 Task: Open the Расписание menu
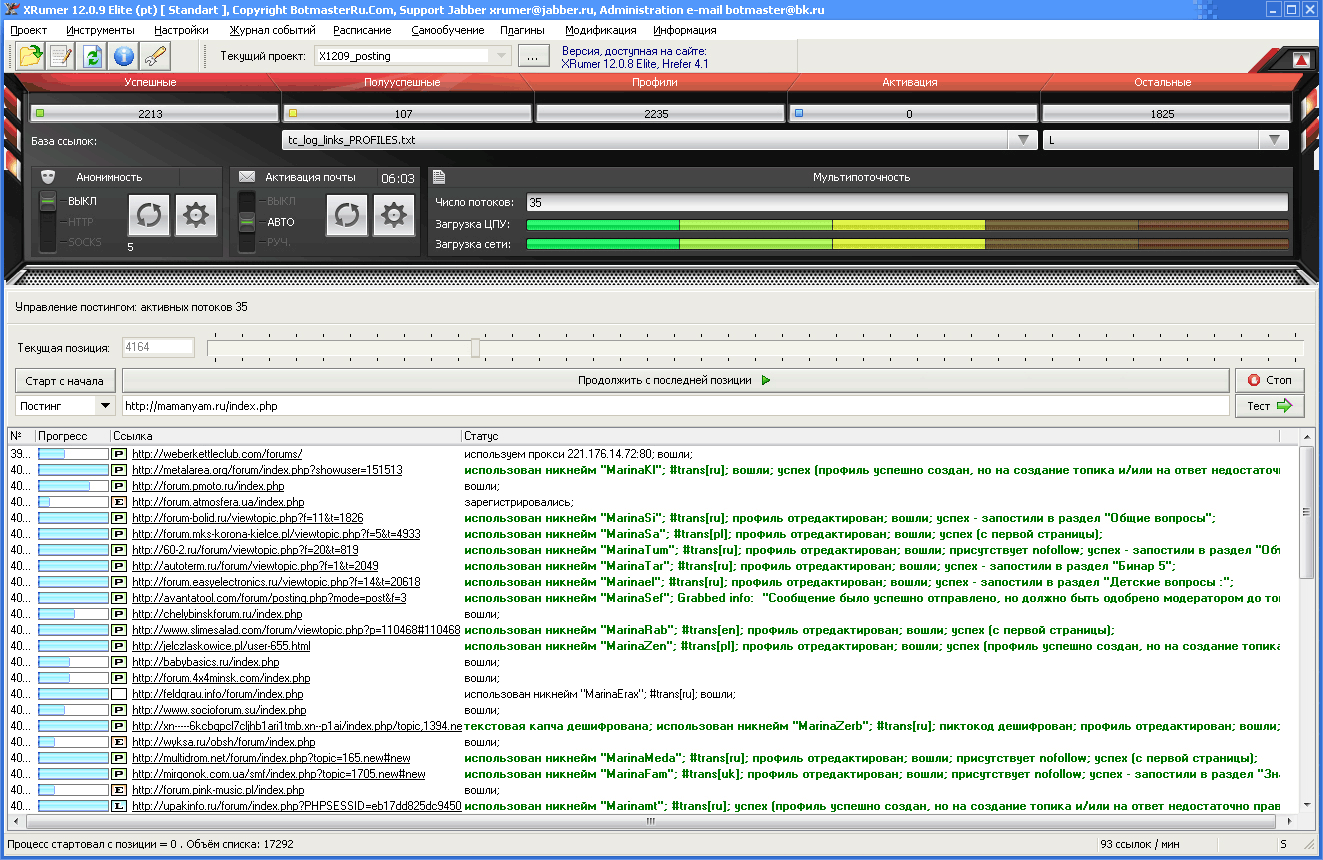point(364,30)
